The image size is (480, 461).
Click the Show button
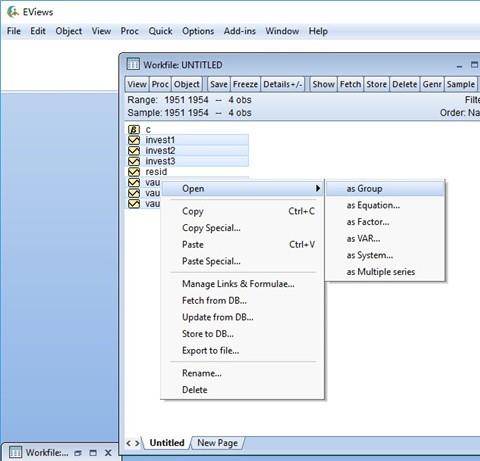(323, 84)
